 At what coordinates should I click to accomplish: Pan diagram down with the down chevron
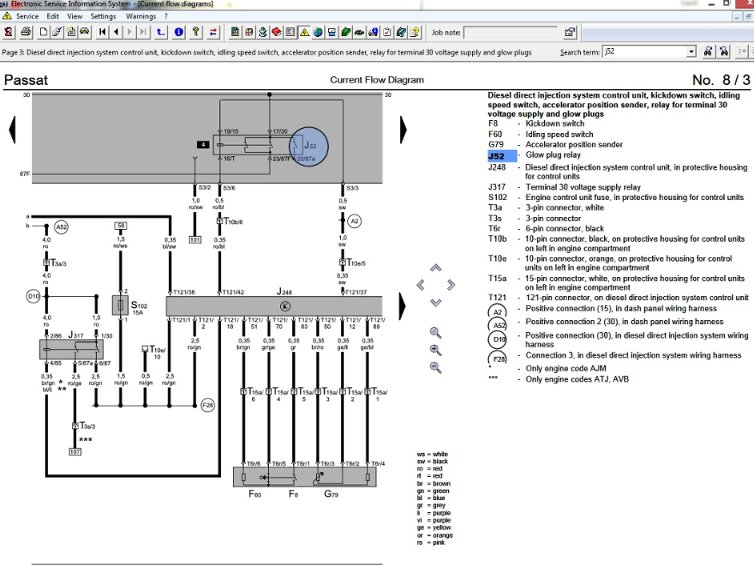pos(436,302)
